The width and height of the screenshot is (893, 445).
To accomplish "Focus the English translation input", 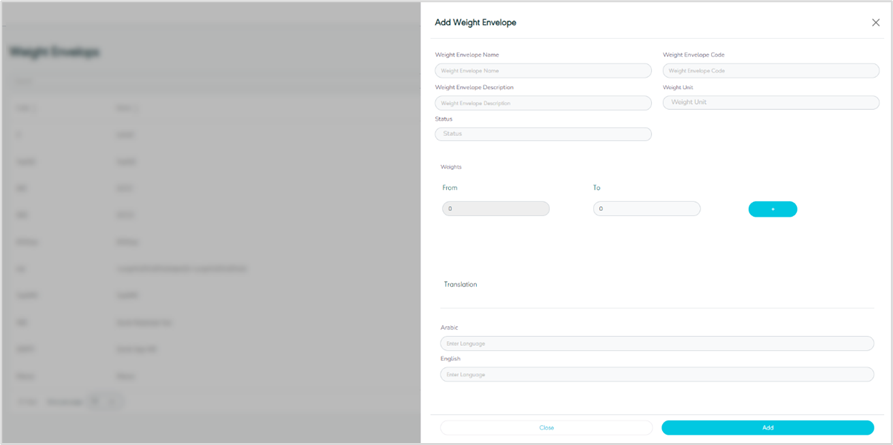I will 657,375.
